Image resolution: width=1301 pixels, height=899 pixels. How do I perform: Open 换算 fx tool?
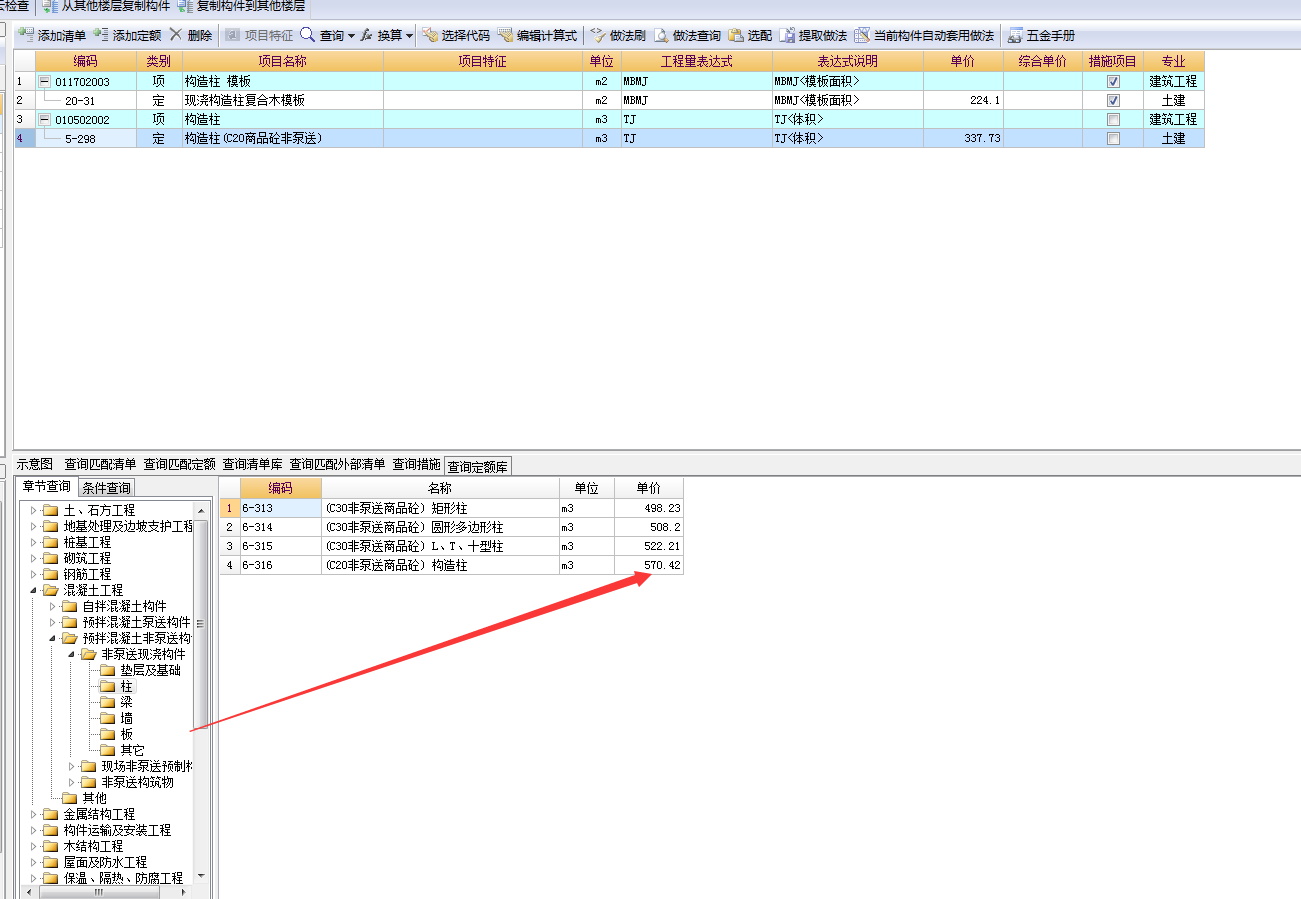[367, 35]
